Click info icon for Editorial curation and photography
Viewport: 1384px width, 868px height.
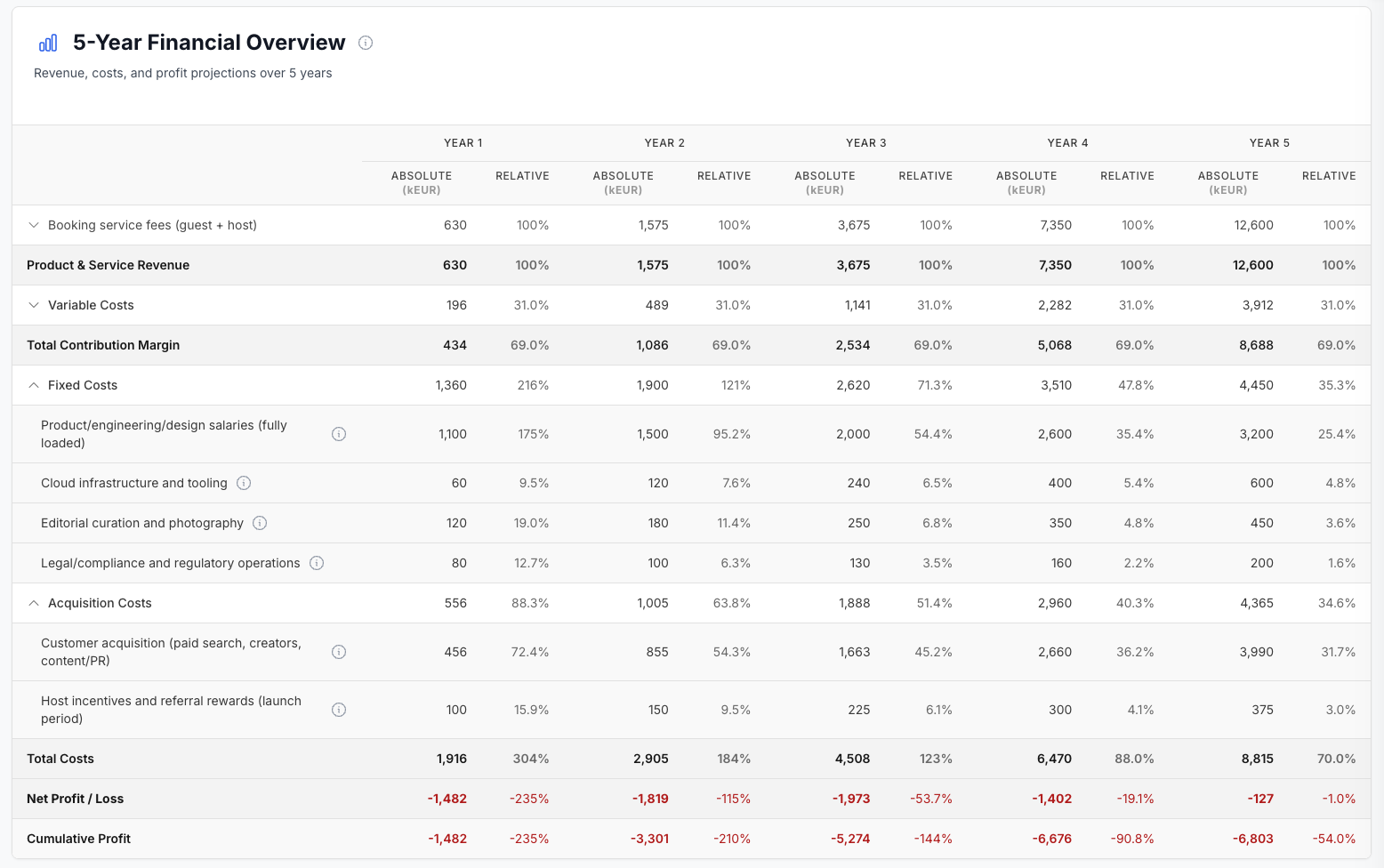[260, 523]
